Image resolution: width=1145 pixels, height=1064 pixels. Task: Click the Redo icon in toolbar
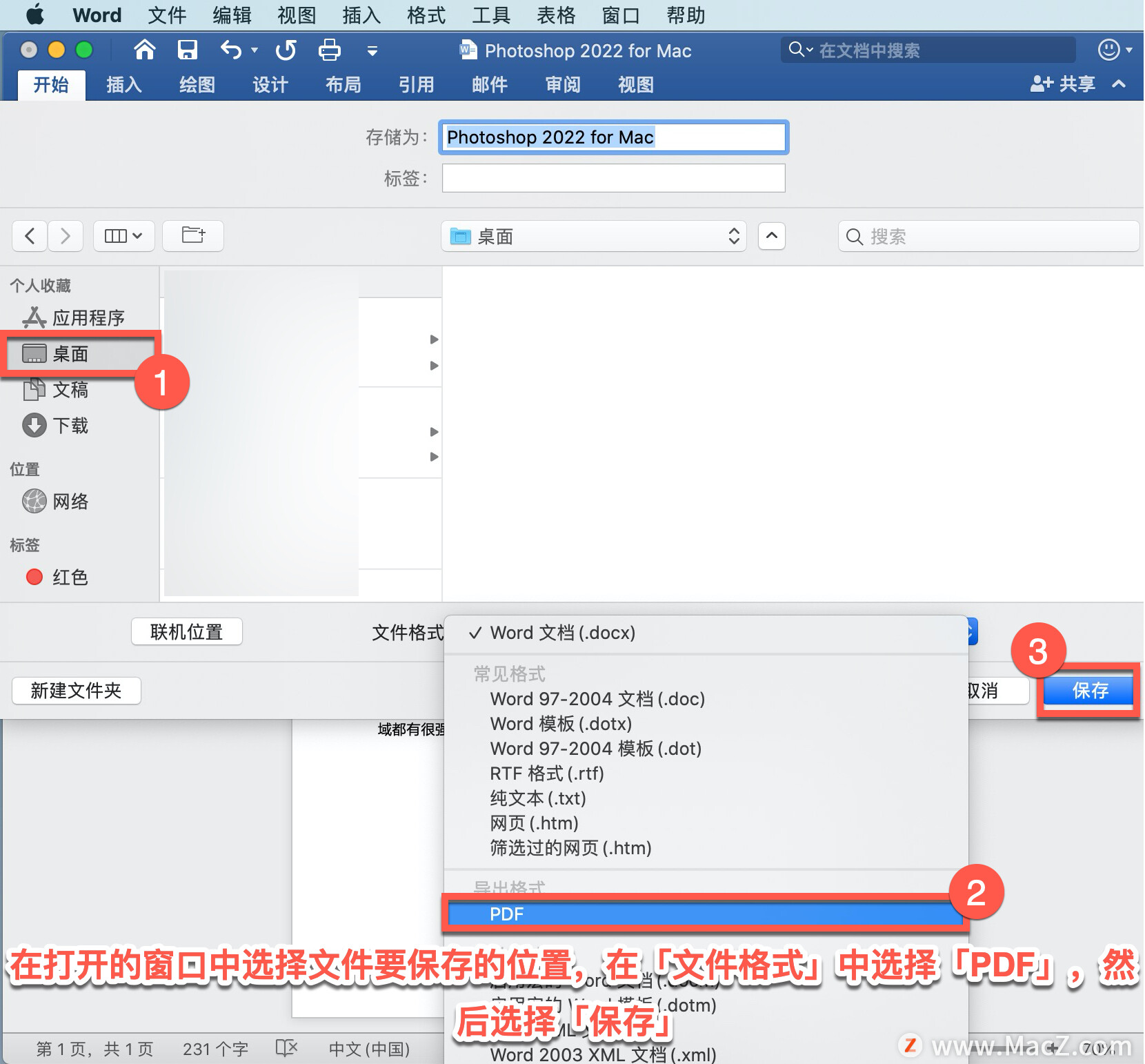[286, 50]
